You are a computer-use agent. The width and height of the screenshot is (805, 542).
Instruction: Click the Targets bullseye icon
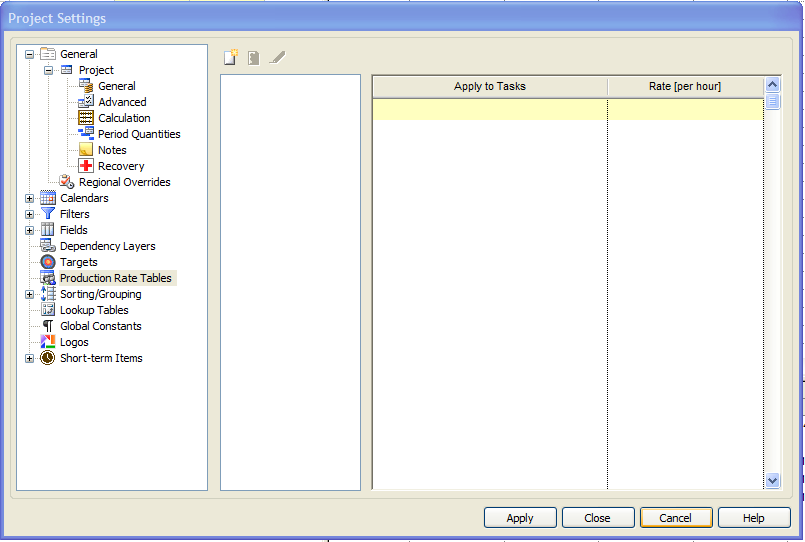48,262
